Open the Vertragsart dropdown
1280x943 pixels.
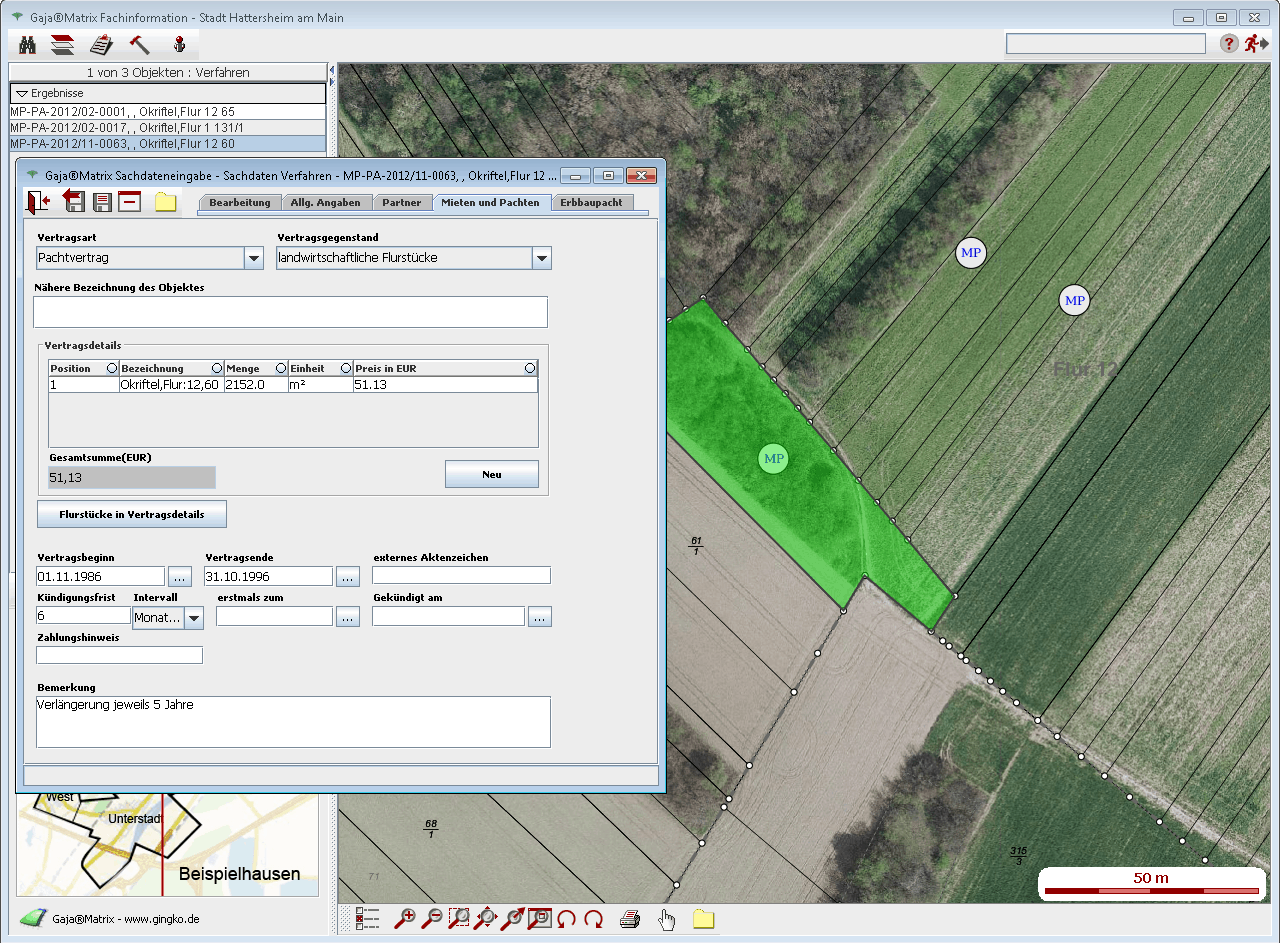point(253,258)
